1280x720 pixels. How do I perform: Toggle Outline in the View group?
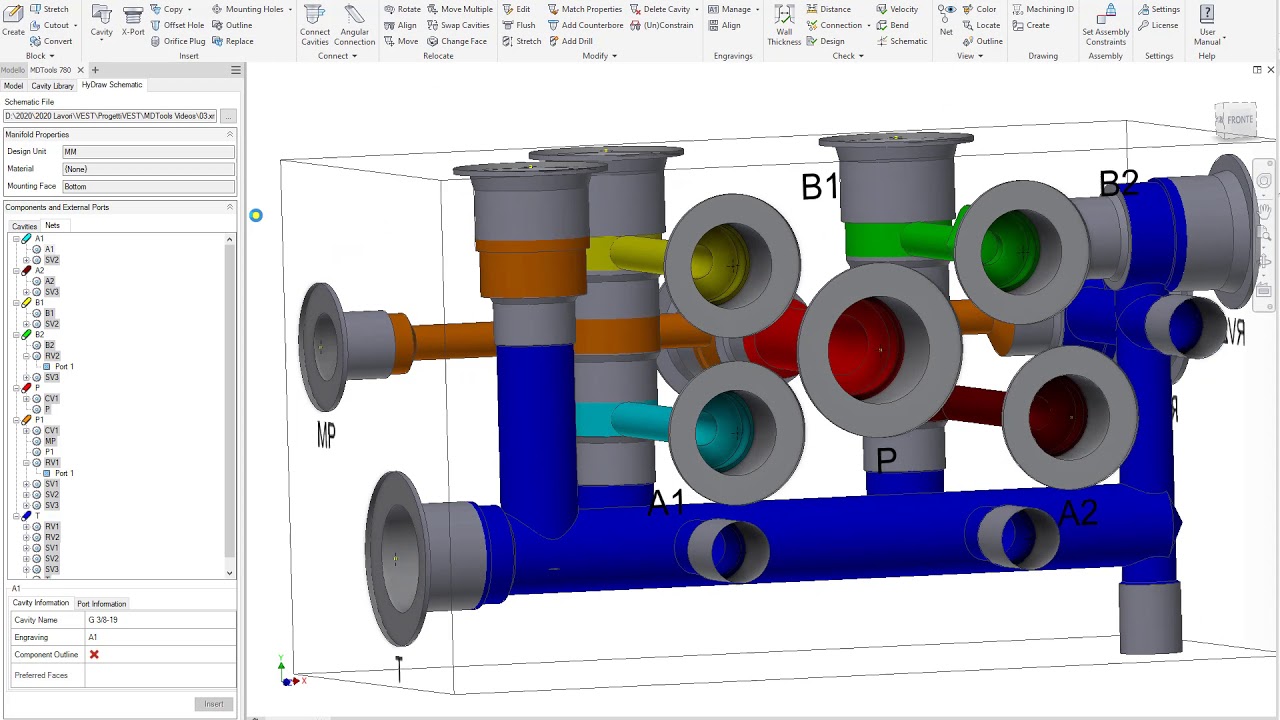tap(982, 41)
